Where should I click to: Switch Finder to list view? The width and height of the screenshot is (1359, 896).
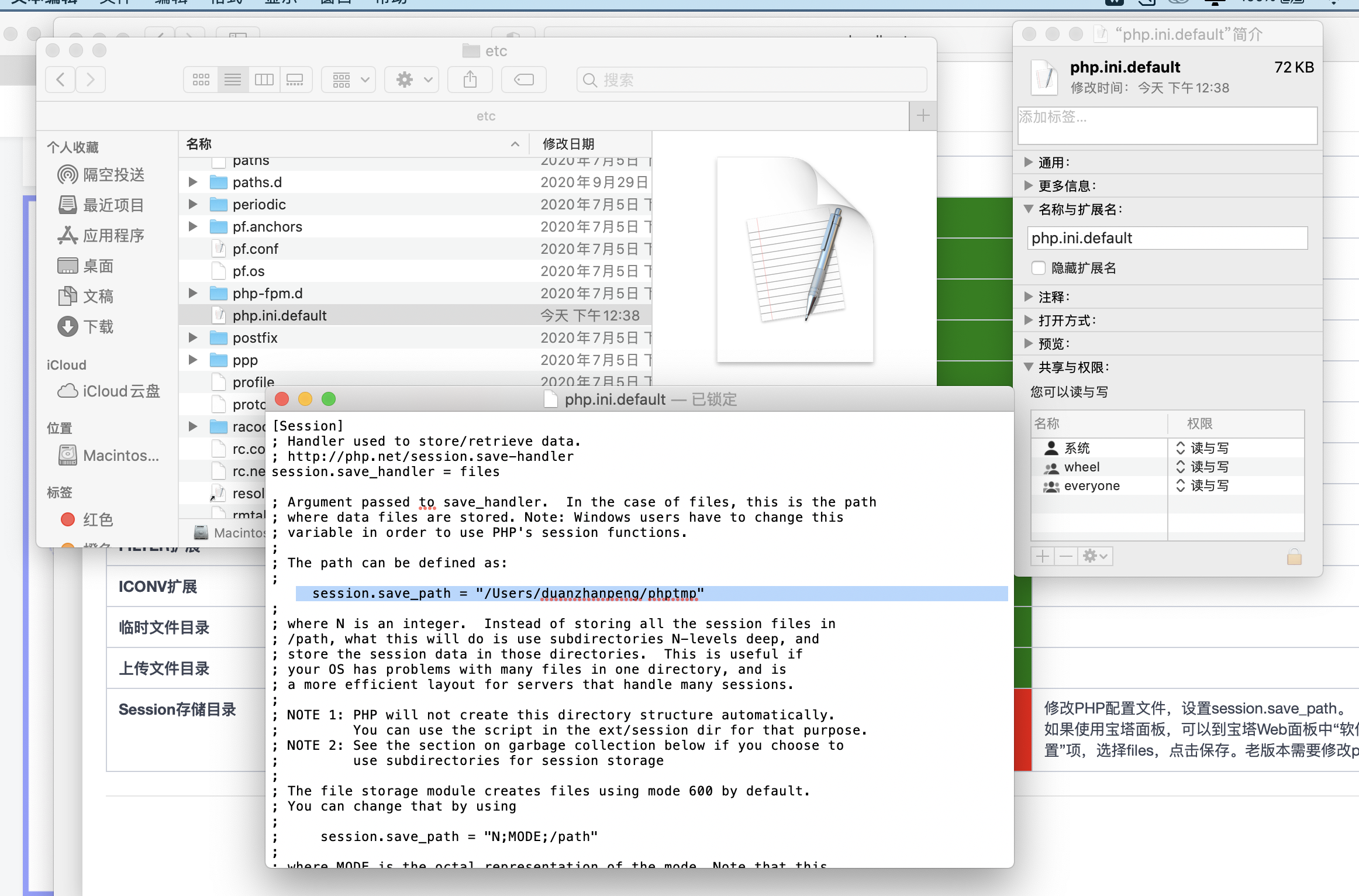pyautogui.click(x=233, y=80)
